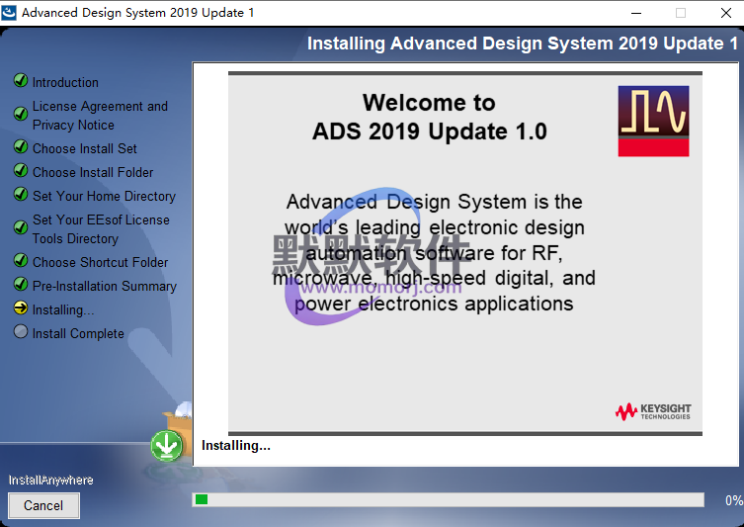Click the checkmark icon for Choose Install Set
Screen dimensions: 744x527
(x=20, y=148)
